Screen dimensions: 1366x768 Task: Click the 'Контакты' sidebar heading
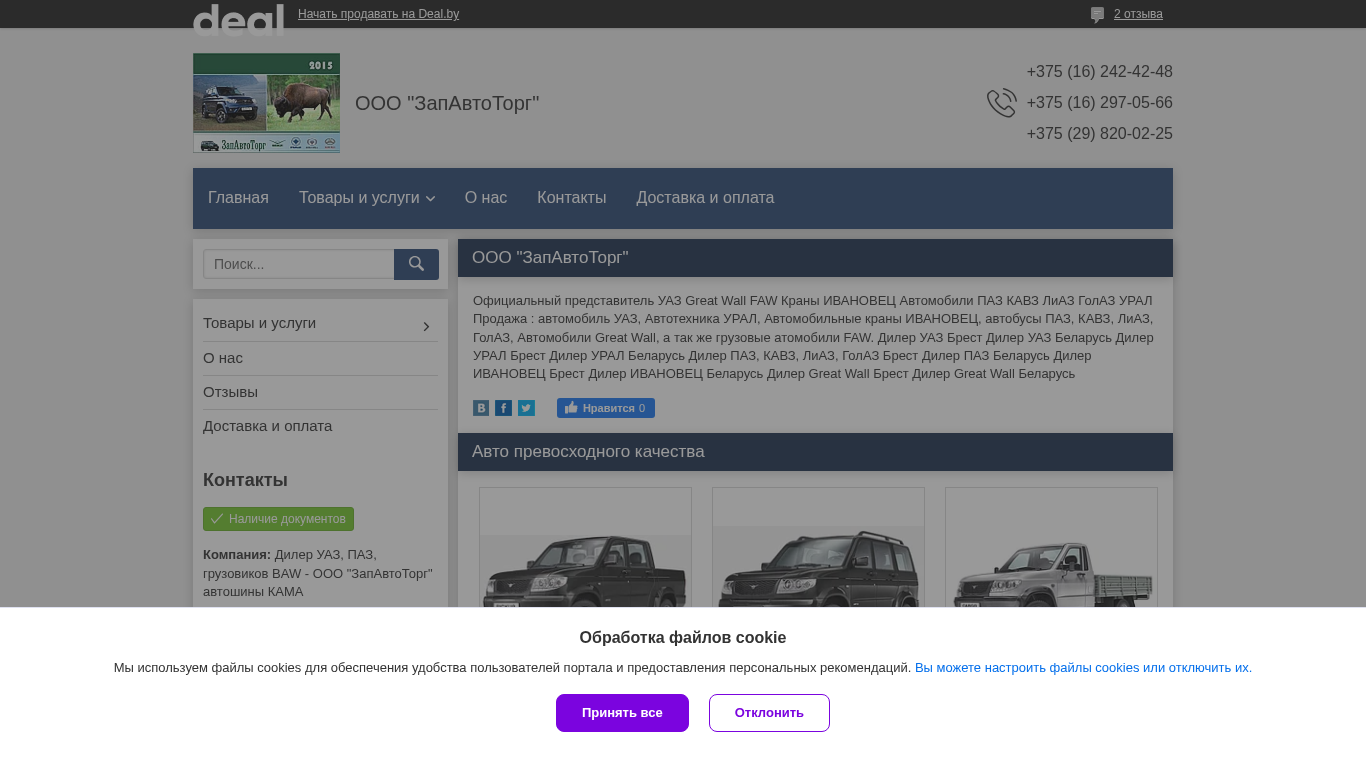[245, 480]
